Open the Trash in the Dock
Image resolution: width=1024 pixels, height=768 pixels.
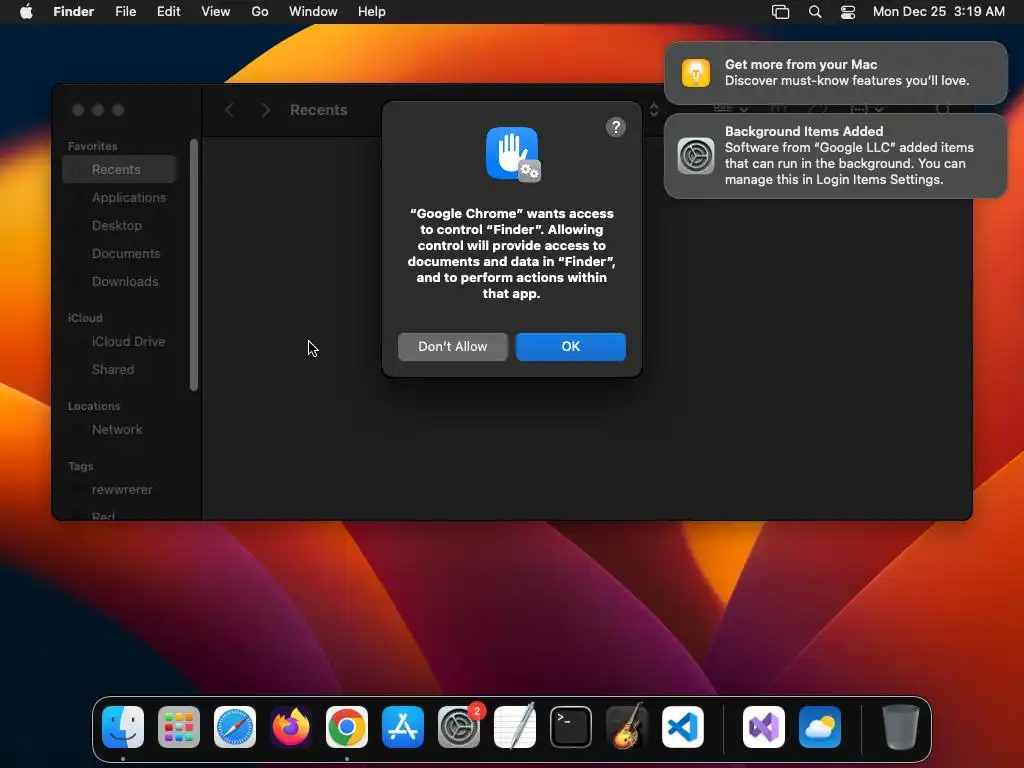pos(901,727)
